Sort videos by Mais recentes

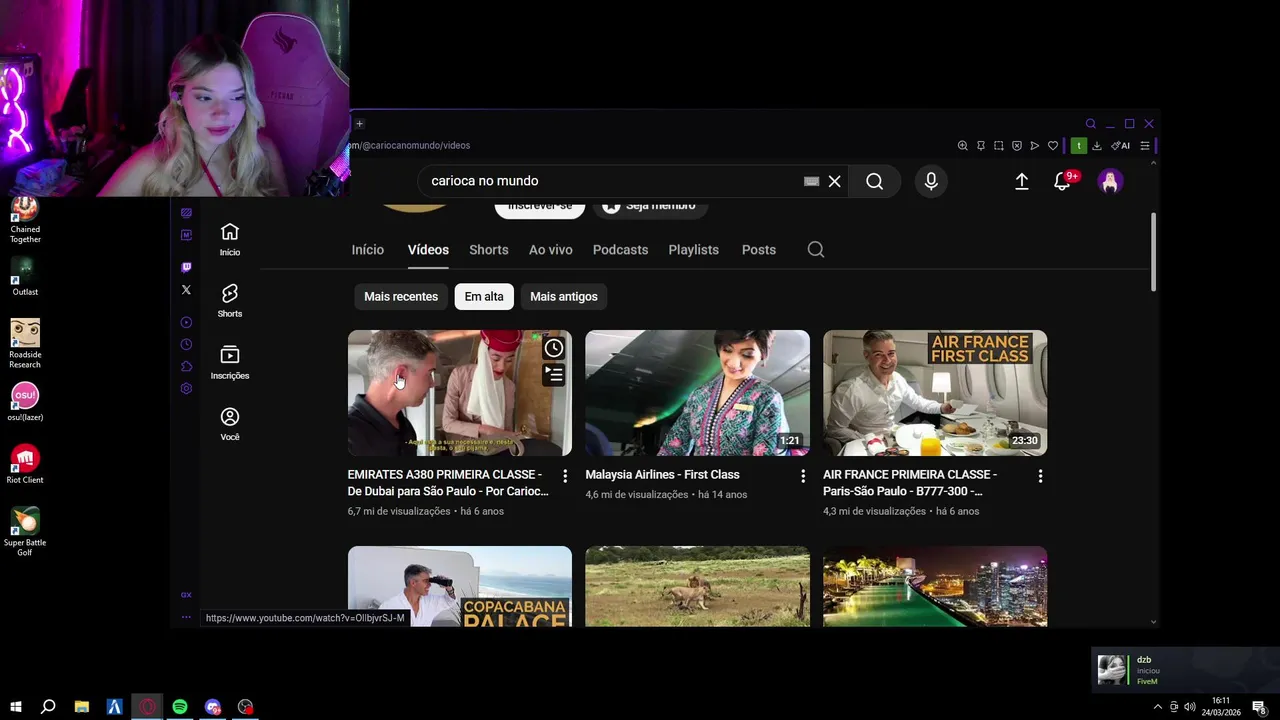[x=401, y=296]
